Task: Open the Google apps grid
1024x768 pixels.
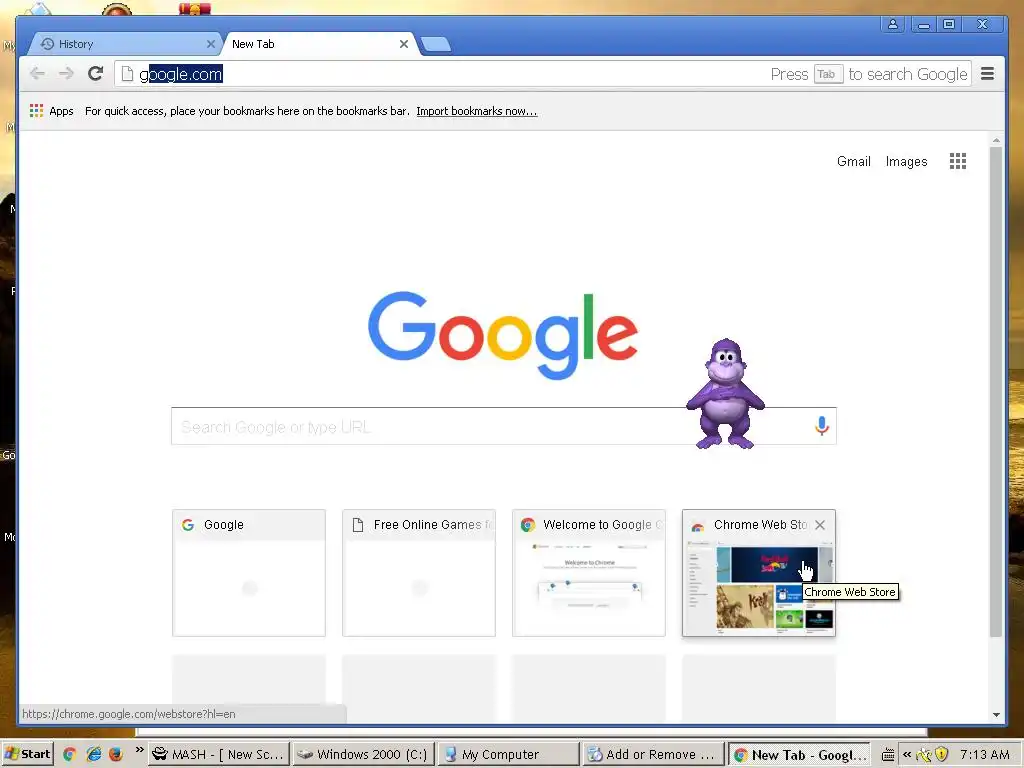Action: click(x=957, y=161)
